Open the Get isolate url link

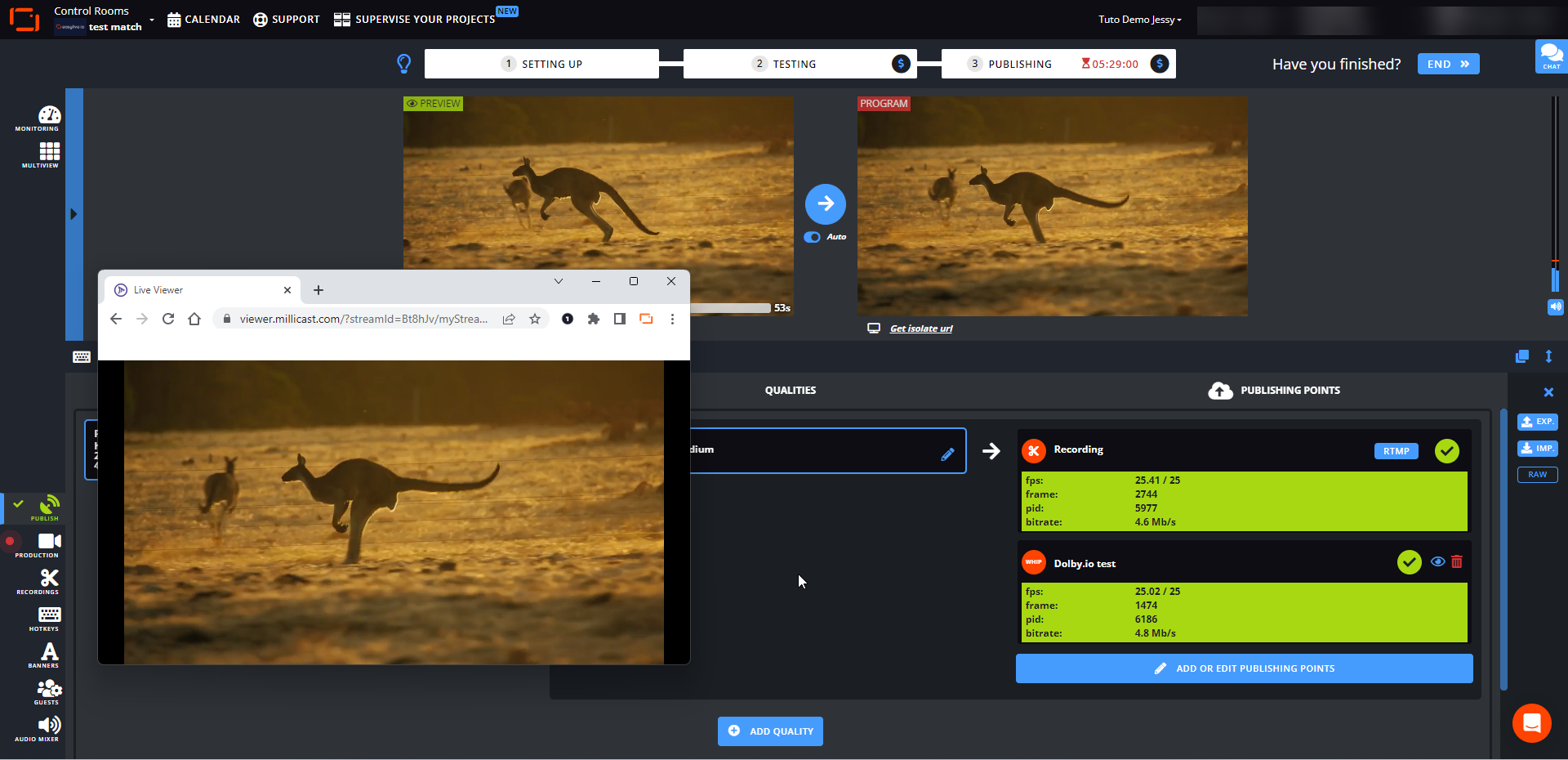920,329
